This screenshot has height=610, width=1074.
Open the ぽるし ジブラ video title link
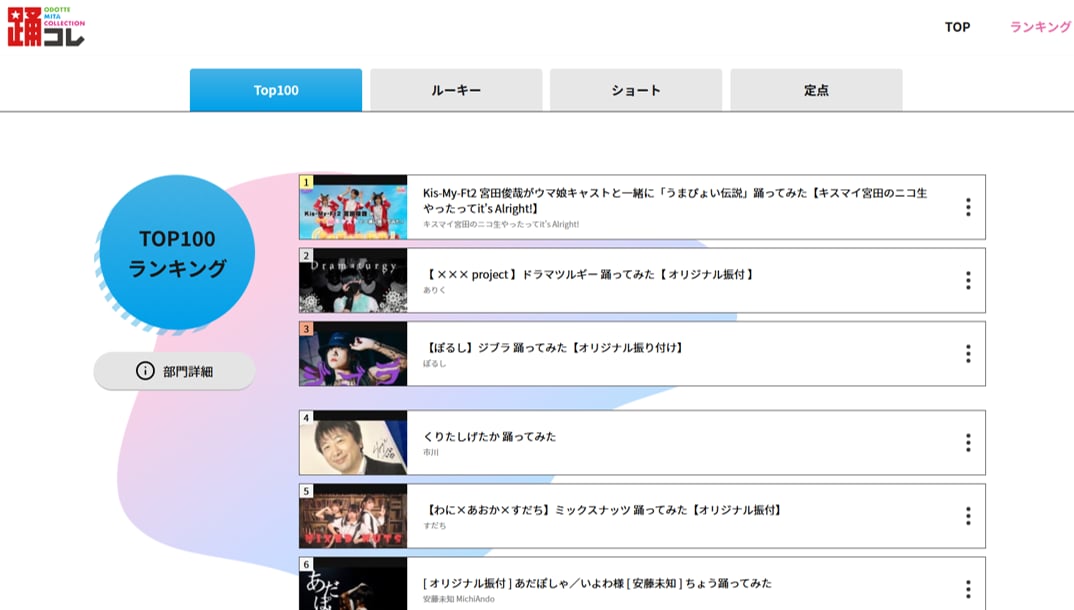pyautogui.click(x=554, y=347)
